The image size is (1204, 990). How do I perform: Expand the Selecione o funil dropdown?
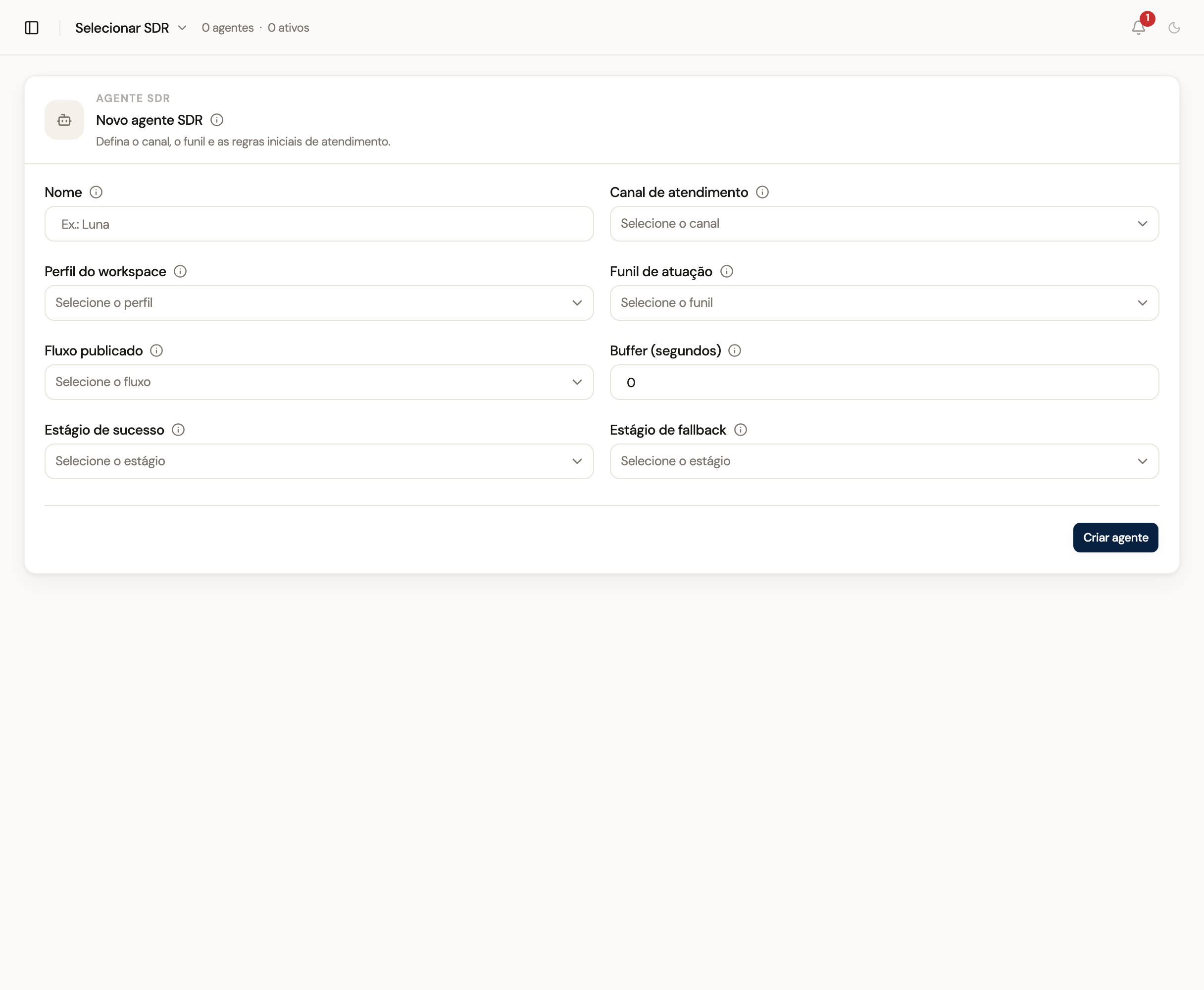point(884,303)
